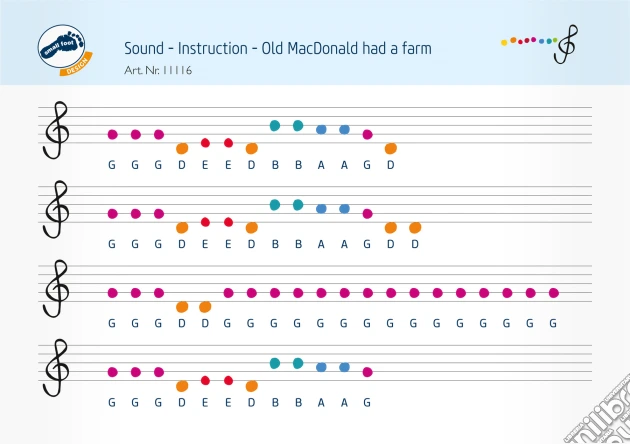This screenshot has width=630, height=444.
Task: Click the first teal B note on the first staff
Action: click(x=275, y=125)
